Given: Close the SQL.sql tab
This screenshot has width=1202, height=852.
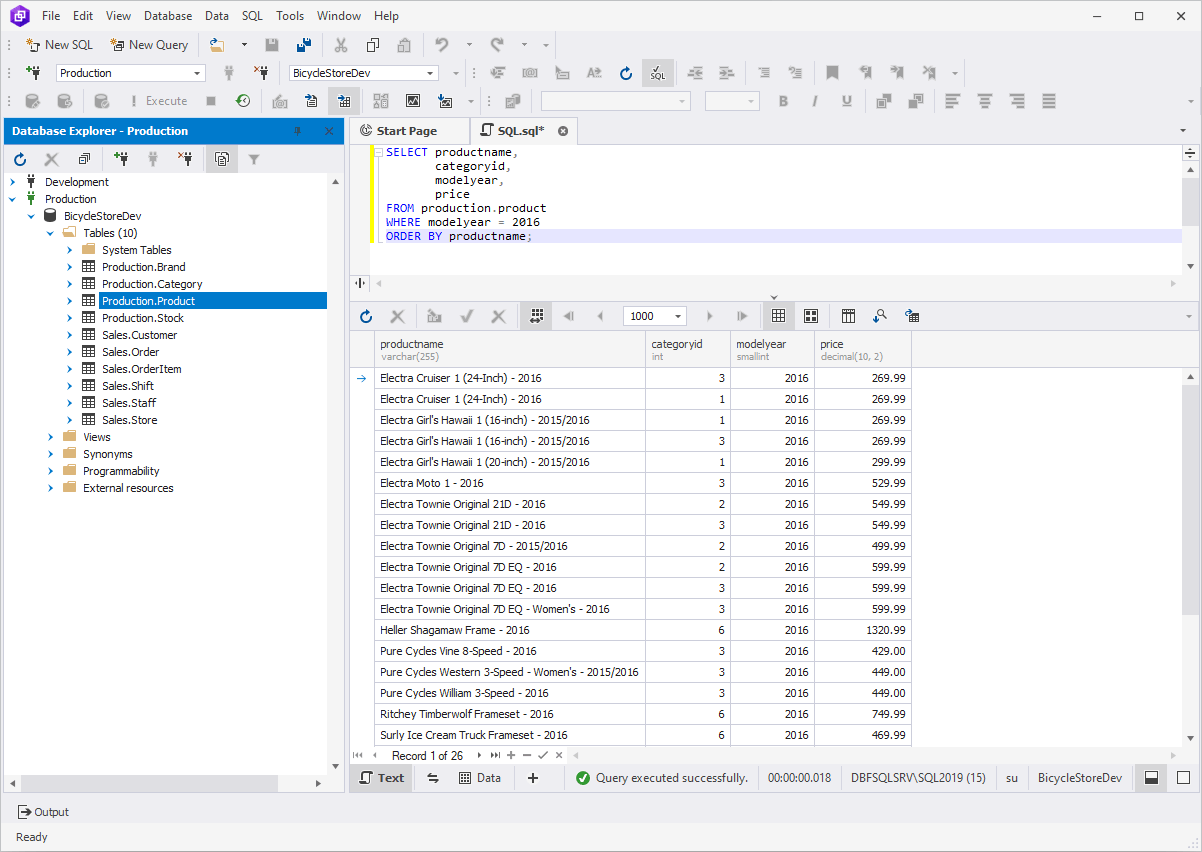Looking at the screenshot, I should tap(563, 131).
